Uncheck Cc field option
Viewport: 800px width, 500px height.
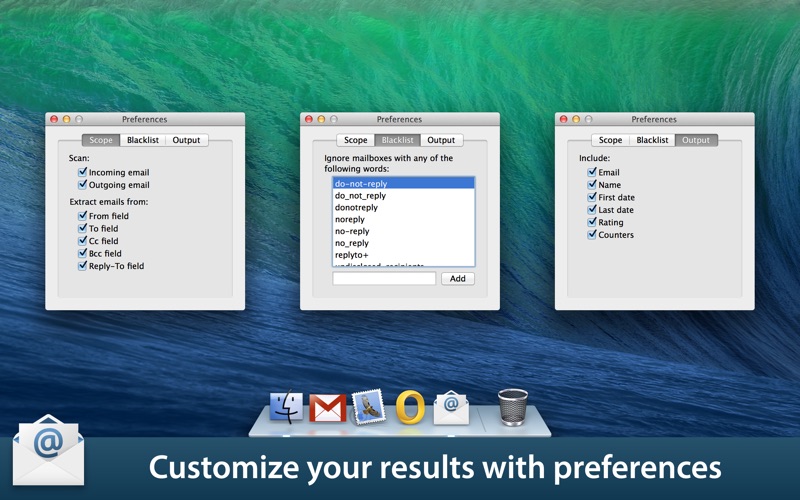pyautogui.click(x=82, y=241)
